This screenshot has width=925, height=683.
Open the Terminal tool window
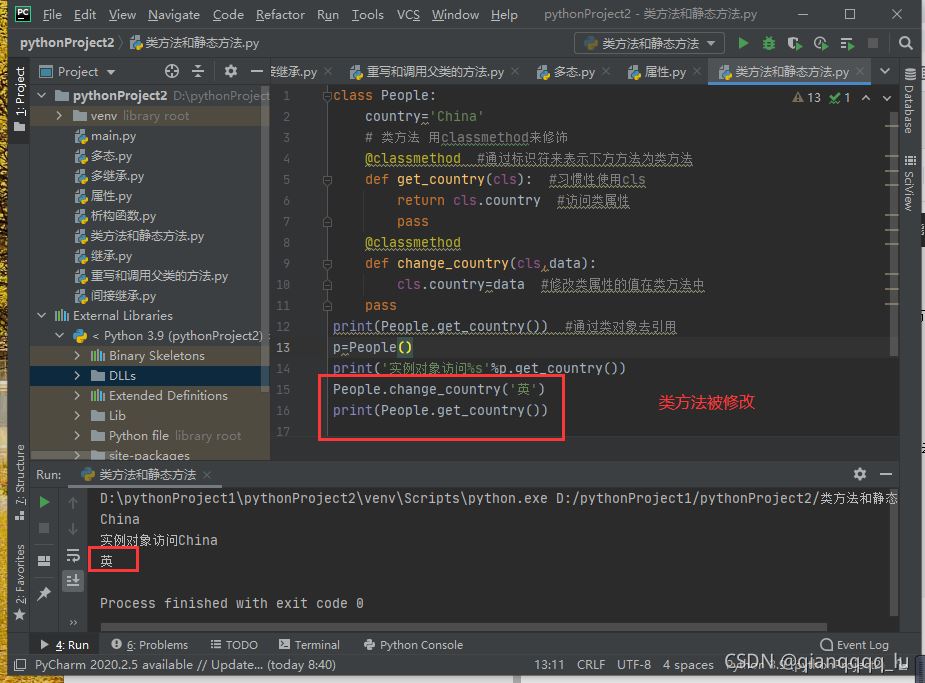(x=309, y=645)
